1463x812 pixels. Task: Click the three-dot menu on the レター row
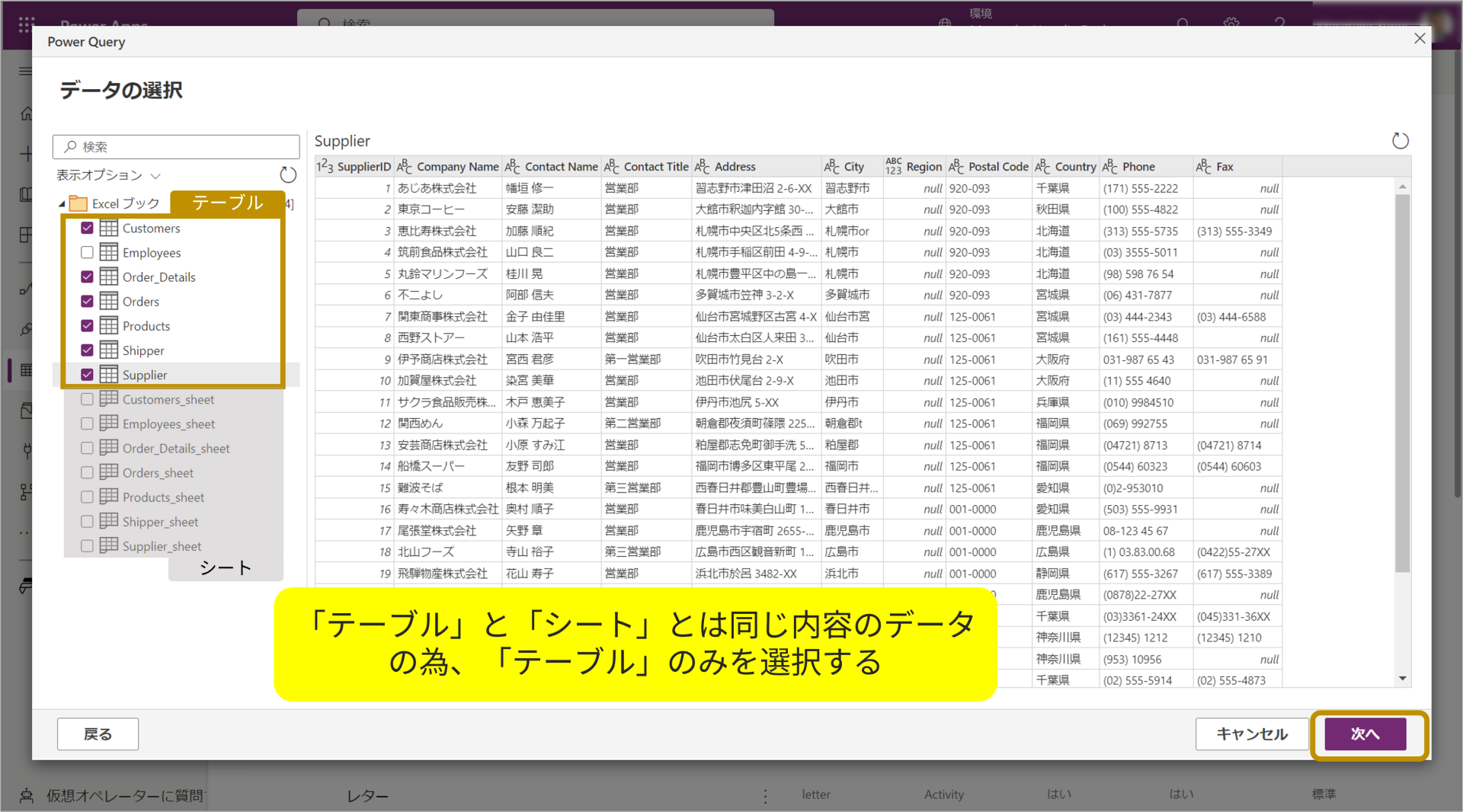coord(765,796)
